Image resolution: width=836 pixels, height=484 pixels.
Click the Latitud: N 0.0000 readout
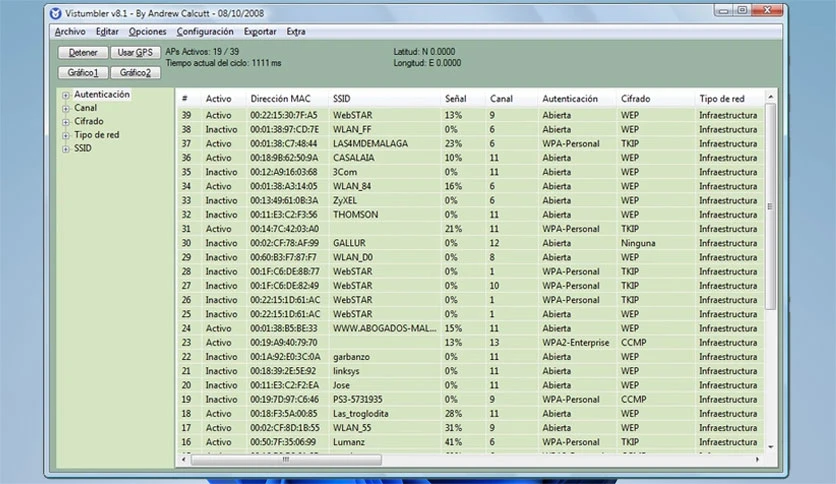point(424,52)
